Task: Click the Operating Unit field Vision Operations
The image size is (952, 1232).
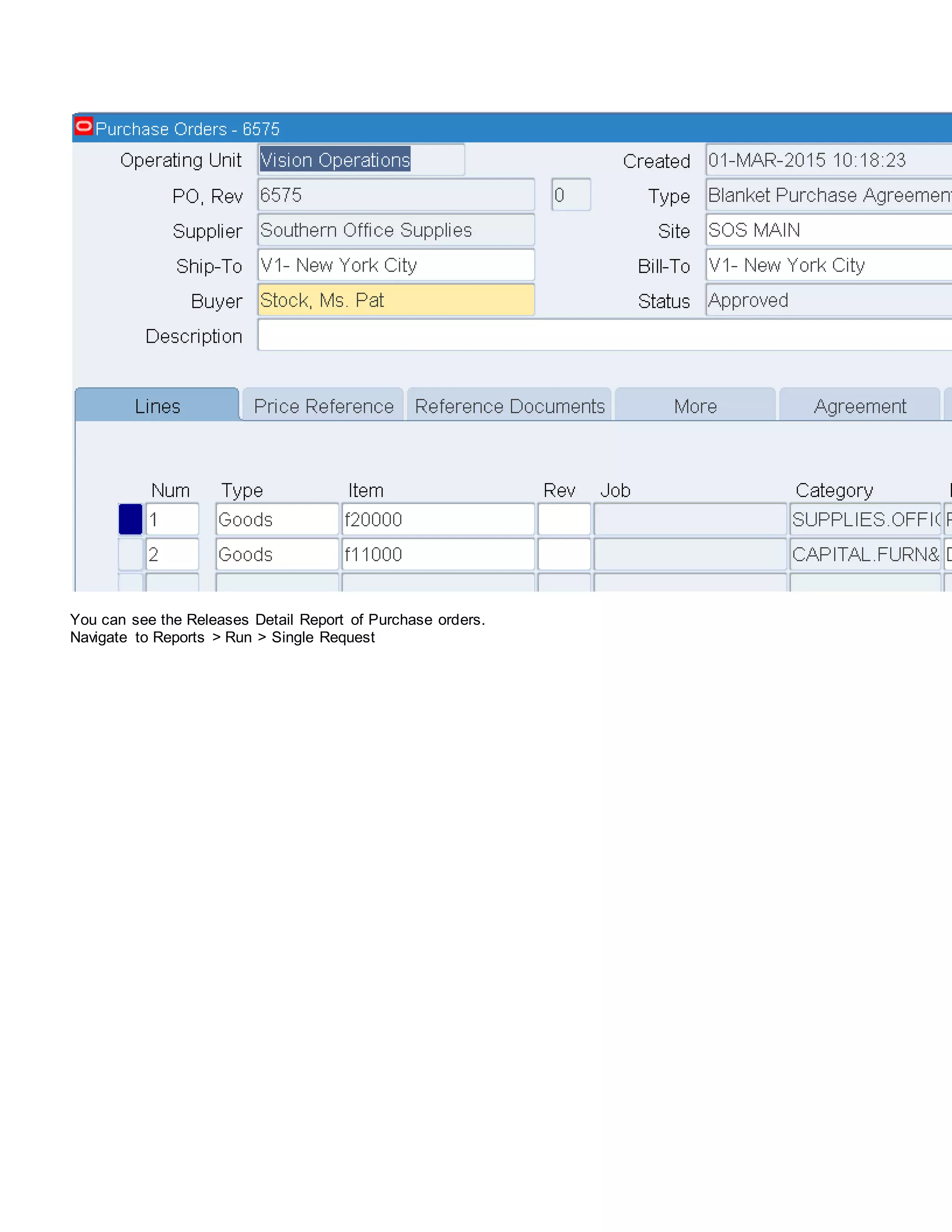Action: (x=362, y=160)
